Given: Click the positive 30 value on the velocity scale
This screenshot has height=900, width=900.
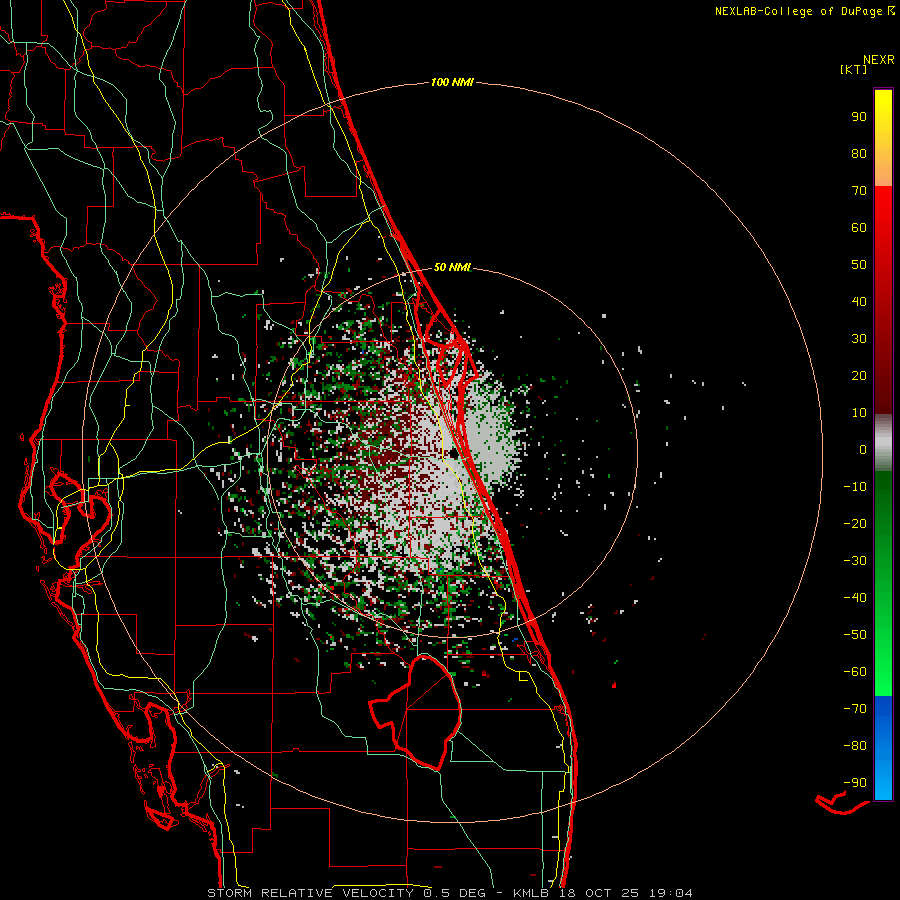Looking at the screenshot, I should click(x=859, y=339).
